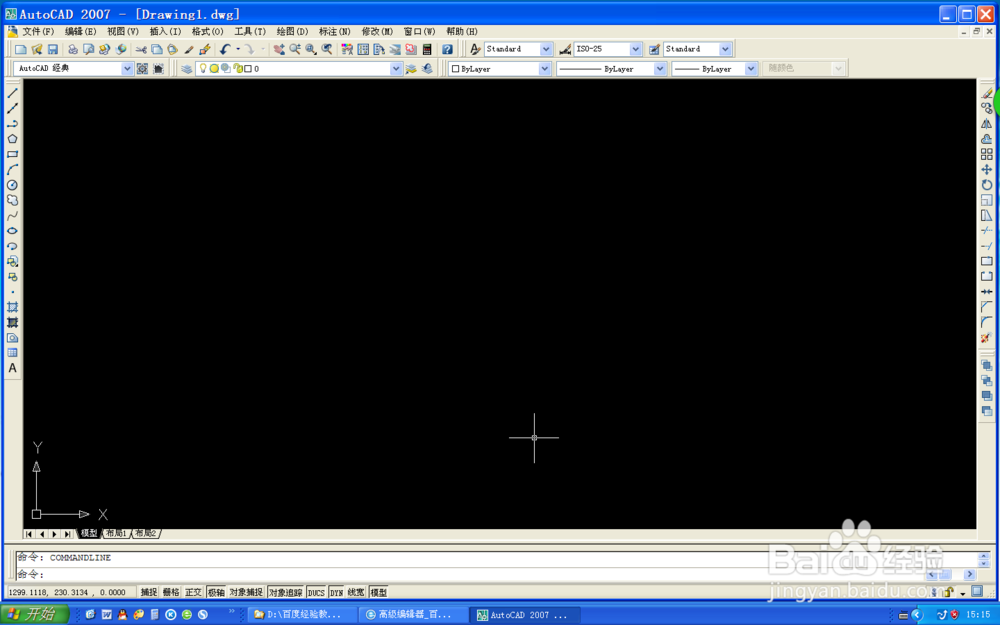Screen dimensions: 1000x625
Task: Toggle 极轴 polar tracking in status bar
Action: point(216,592)
